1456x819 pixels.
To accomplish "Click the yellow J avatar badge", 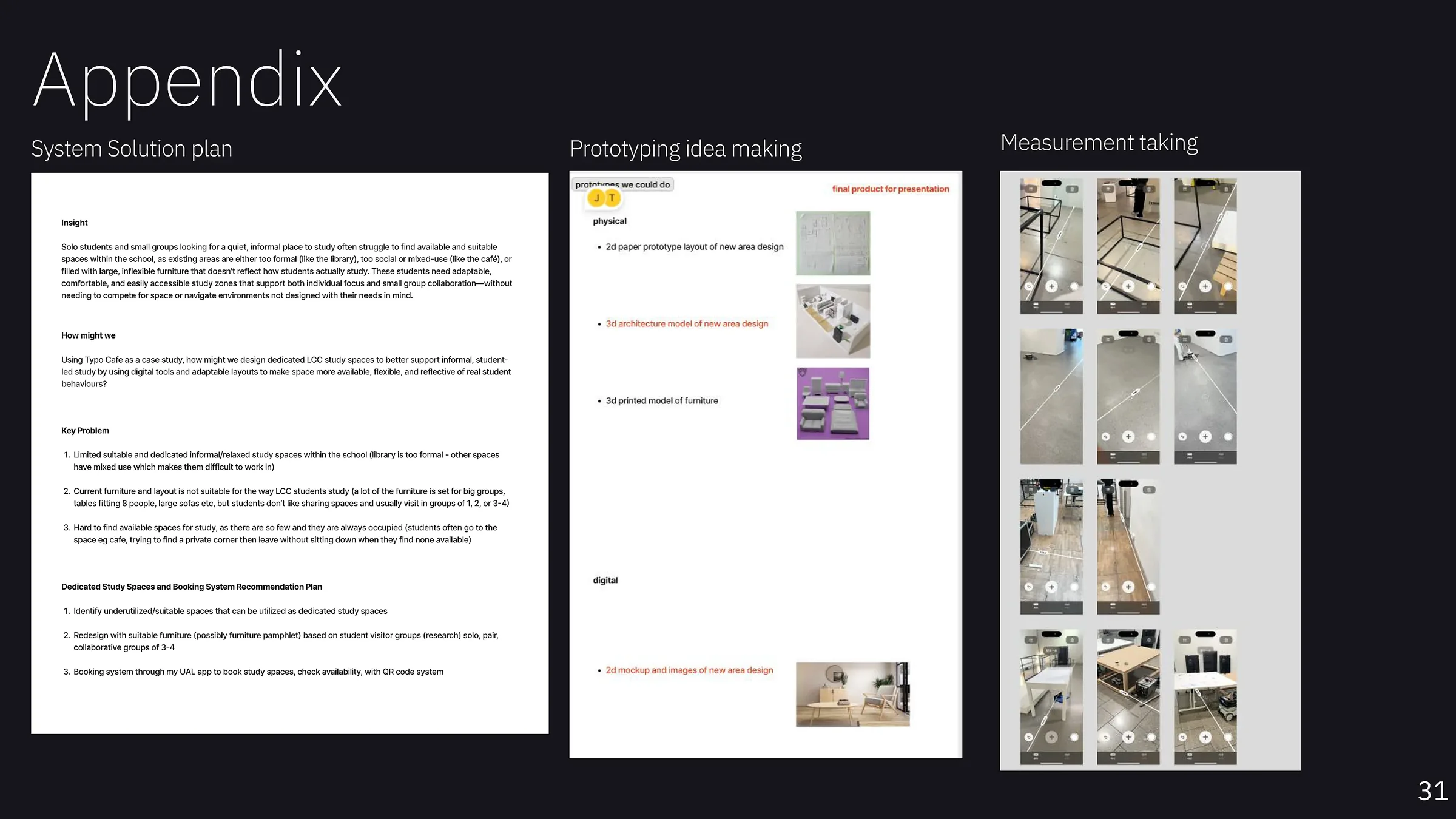I will coord(596,198).
